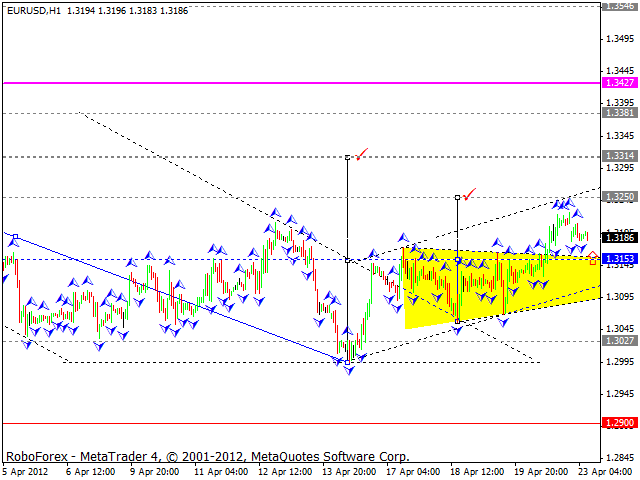Click the top anchor of the 18 Apr vertical line
Viewport: 640px width, 480px height.
pyautogui.click(x=458, y=198)
